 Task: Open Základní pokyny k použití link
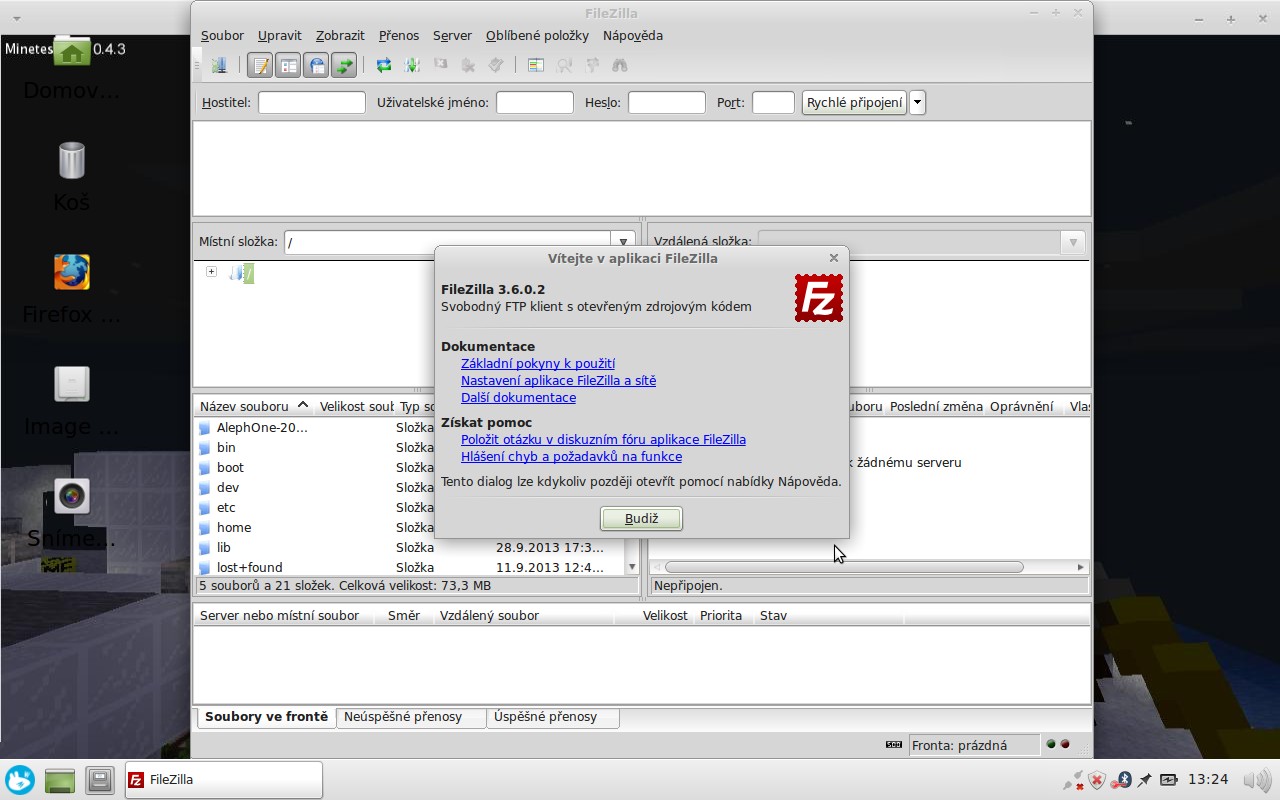[x=538, y=363]
